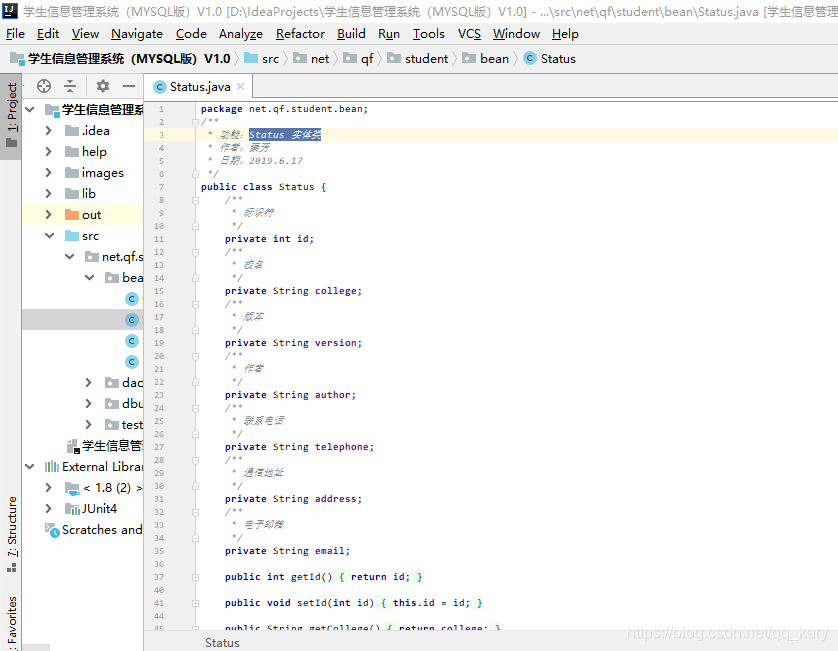
Task: Open the Refactor menu
Action: pyautogui.click(x=300, y=34)
